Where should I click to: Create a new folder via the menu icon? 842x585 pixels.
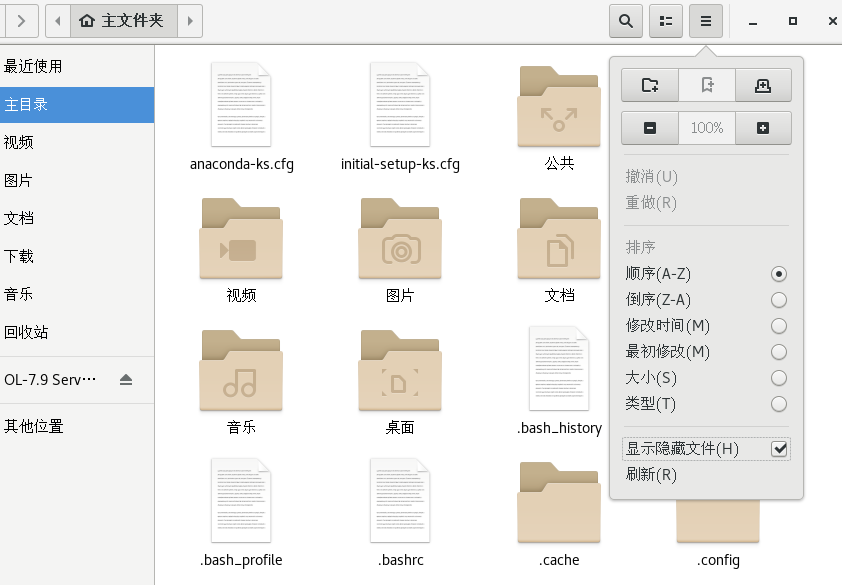[x=649, y=85]
